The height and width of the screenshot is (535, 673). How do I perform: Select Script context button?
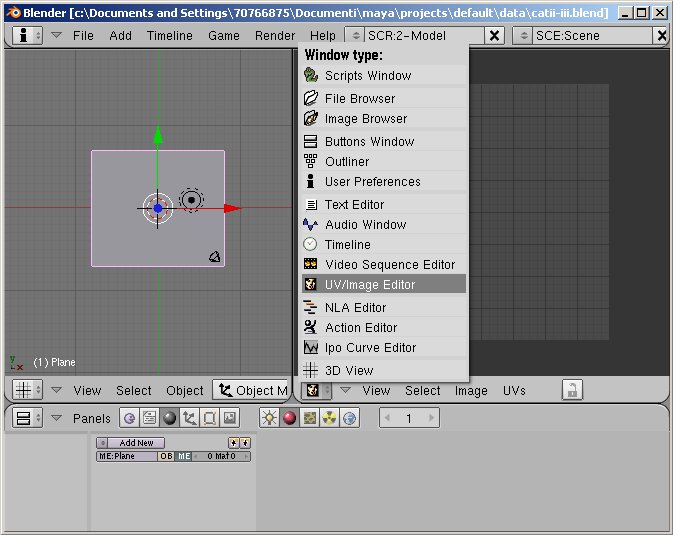pyautogui.click(x=149, y=418)
